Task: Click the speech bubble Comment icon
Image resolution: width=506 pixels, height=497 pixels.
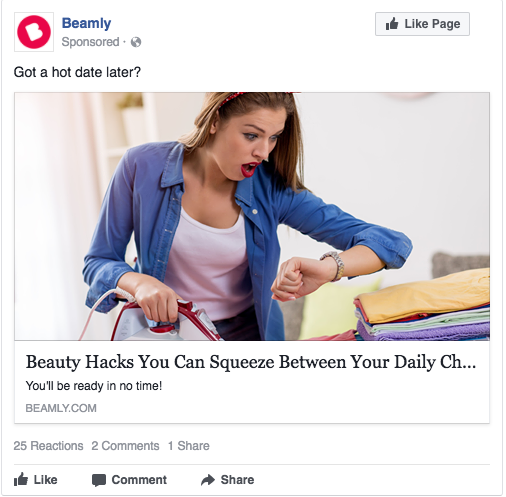Action: point(99,480)
